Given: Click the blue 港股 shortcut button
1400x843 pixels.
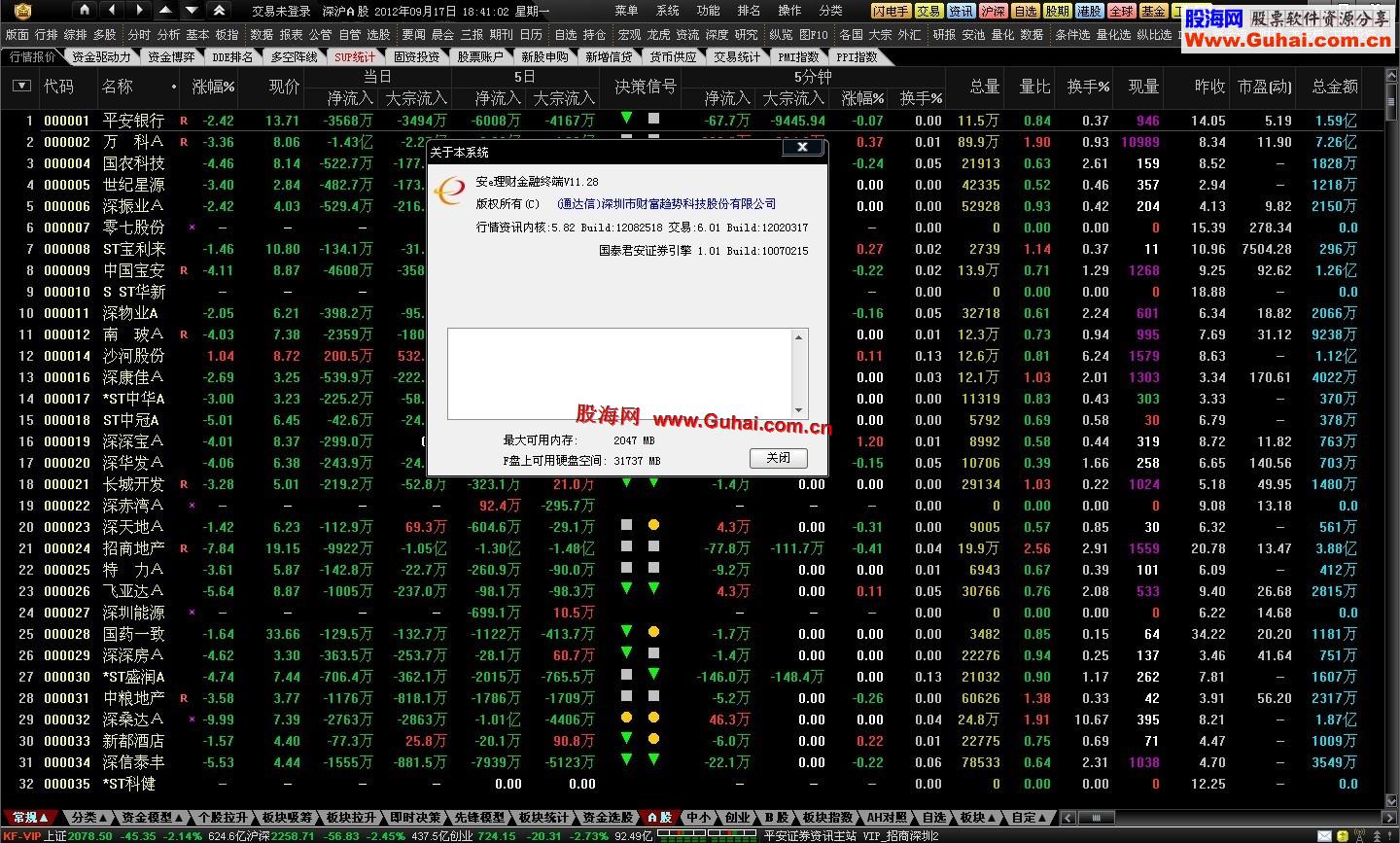Looking at the screenshot, I should [1089, 11].
